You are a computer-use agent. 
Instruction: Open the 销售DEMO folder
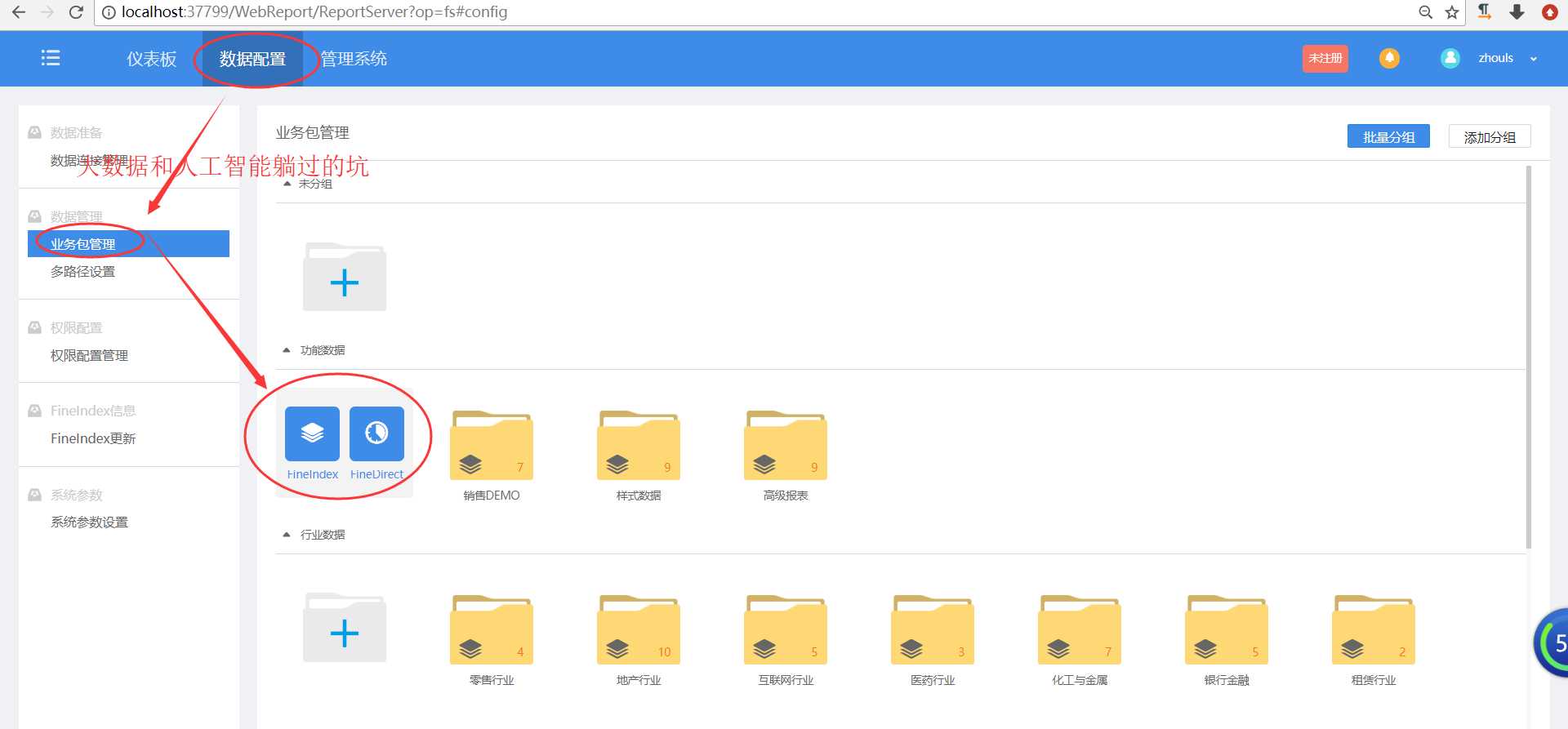[492, 446]
